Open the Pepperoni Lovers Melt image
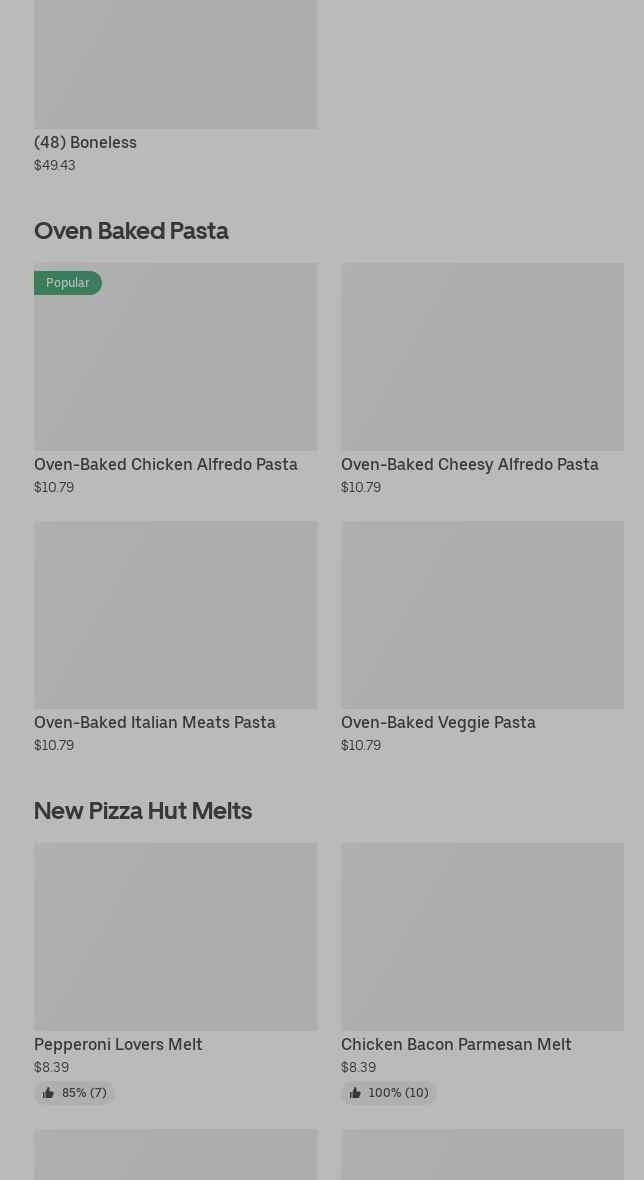The height and width of the screenshot is (1180, 644). (175, 936)
